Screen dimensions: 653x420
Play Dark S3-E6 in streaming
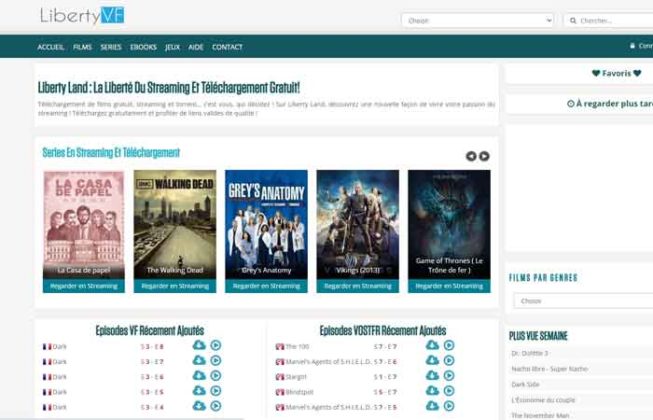[x=216, y=375]
